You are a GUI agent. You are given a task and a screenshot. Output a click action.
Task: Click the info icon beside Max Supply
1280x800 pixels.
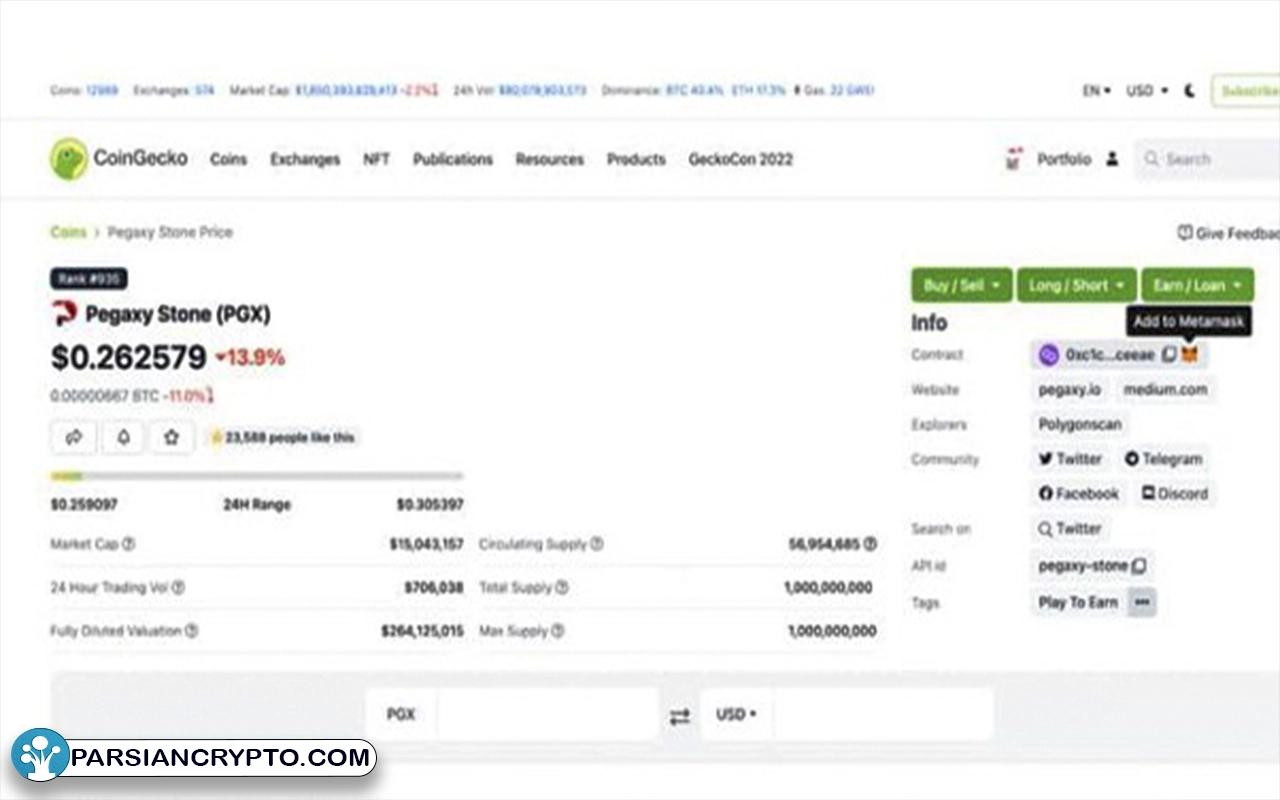click(557, 631)
